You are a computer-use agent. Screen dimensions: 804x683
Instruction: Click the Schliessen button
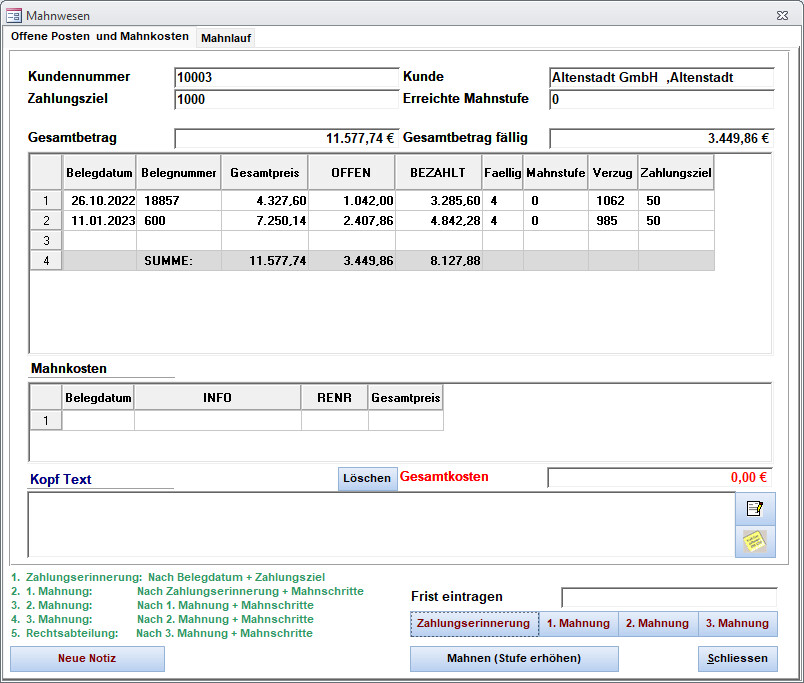[737, 658]
